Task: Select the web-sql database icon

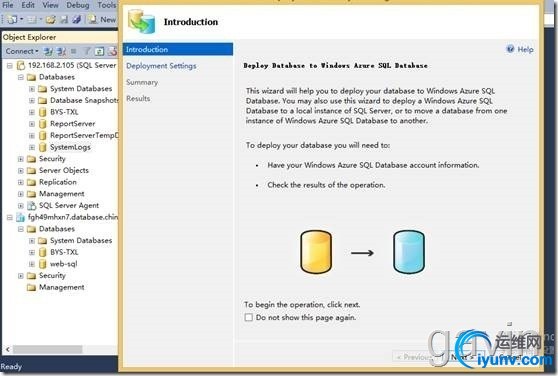Action: [x=42, y=264]
